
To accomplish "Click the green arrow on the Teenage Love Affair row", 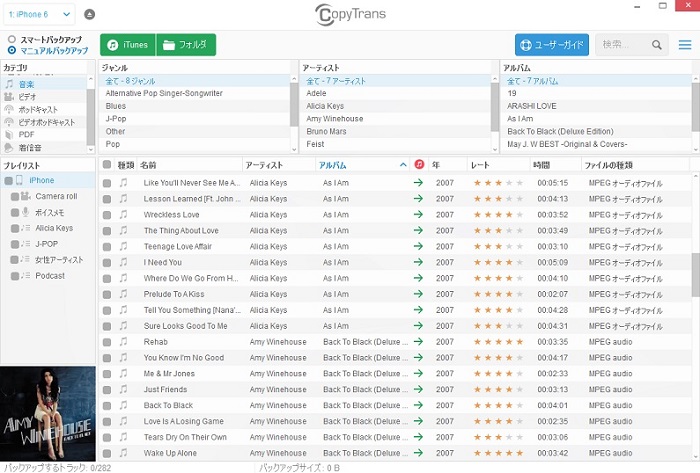I will click(418, 246).
